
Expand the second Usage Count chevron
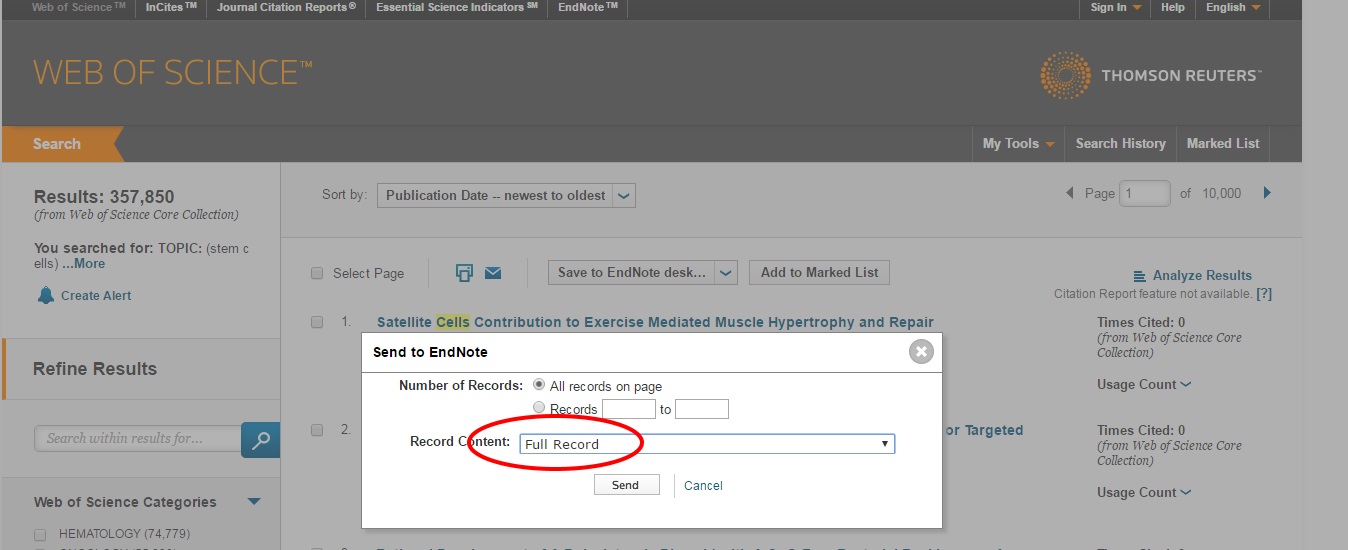tap(1186, 493)
